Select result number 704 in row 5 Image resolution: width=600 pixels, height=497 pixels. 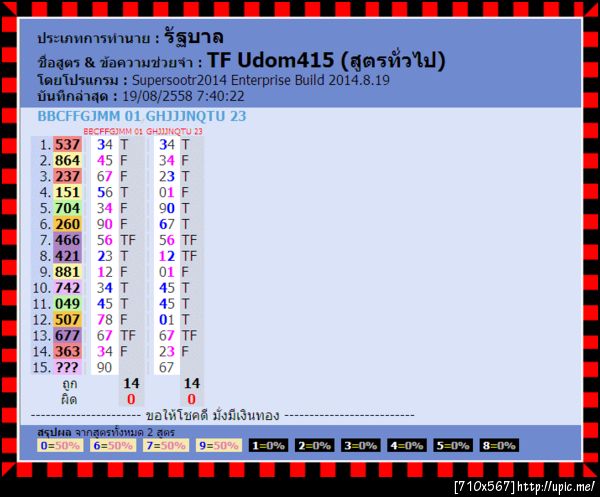[67, 208]
